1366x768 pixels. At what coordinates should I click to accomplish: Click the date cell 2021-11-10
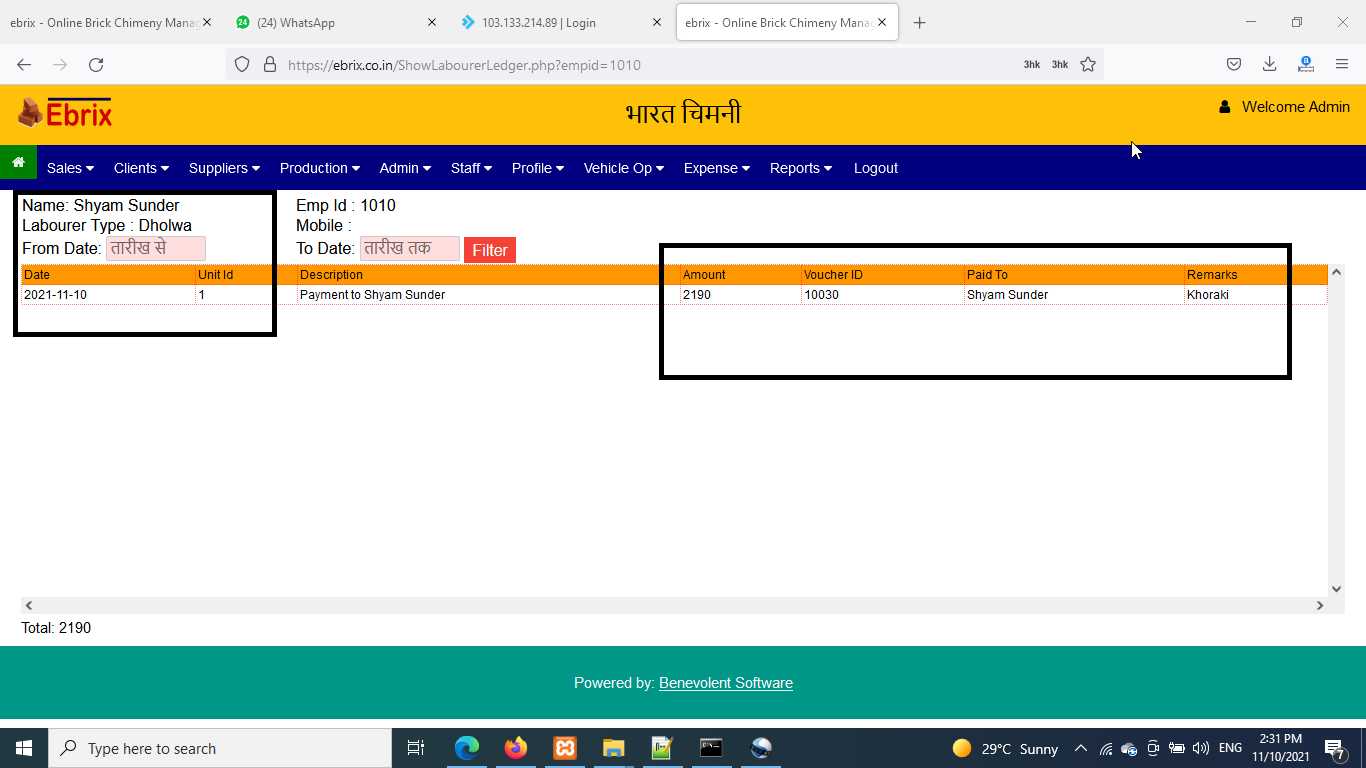[108, 295]
